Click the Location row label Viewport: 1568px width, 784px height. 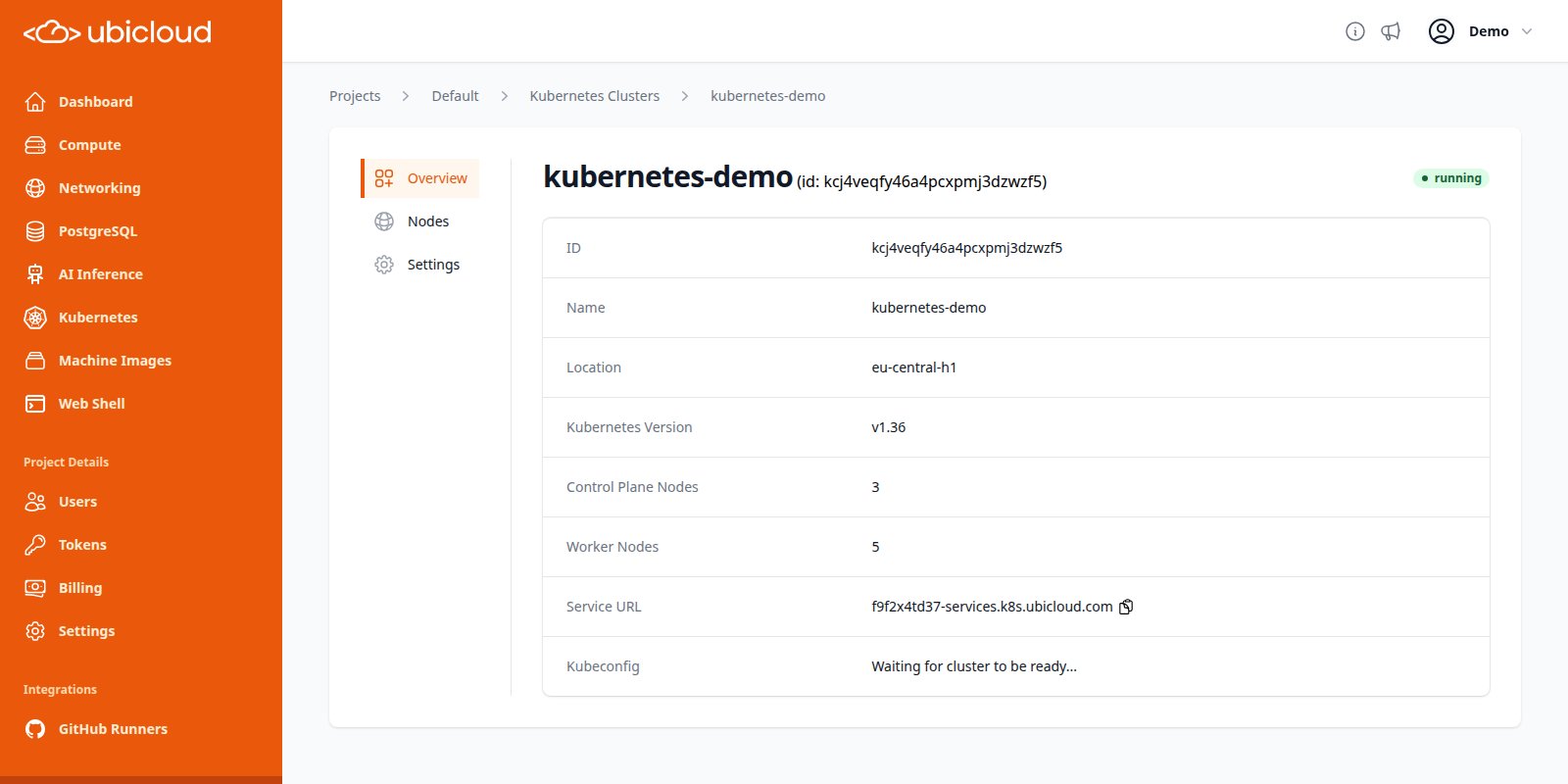[594, 367]
